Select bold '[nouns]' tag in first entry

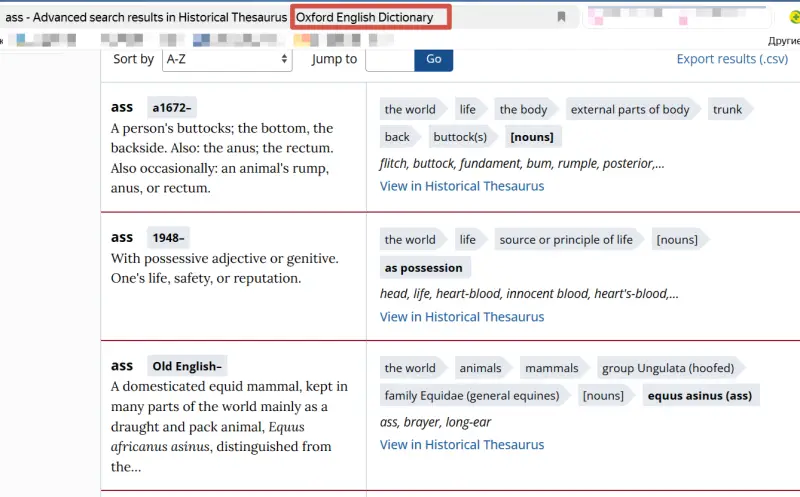(x=532, y=137)
